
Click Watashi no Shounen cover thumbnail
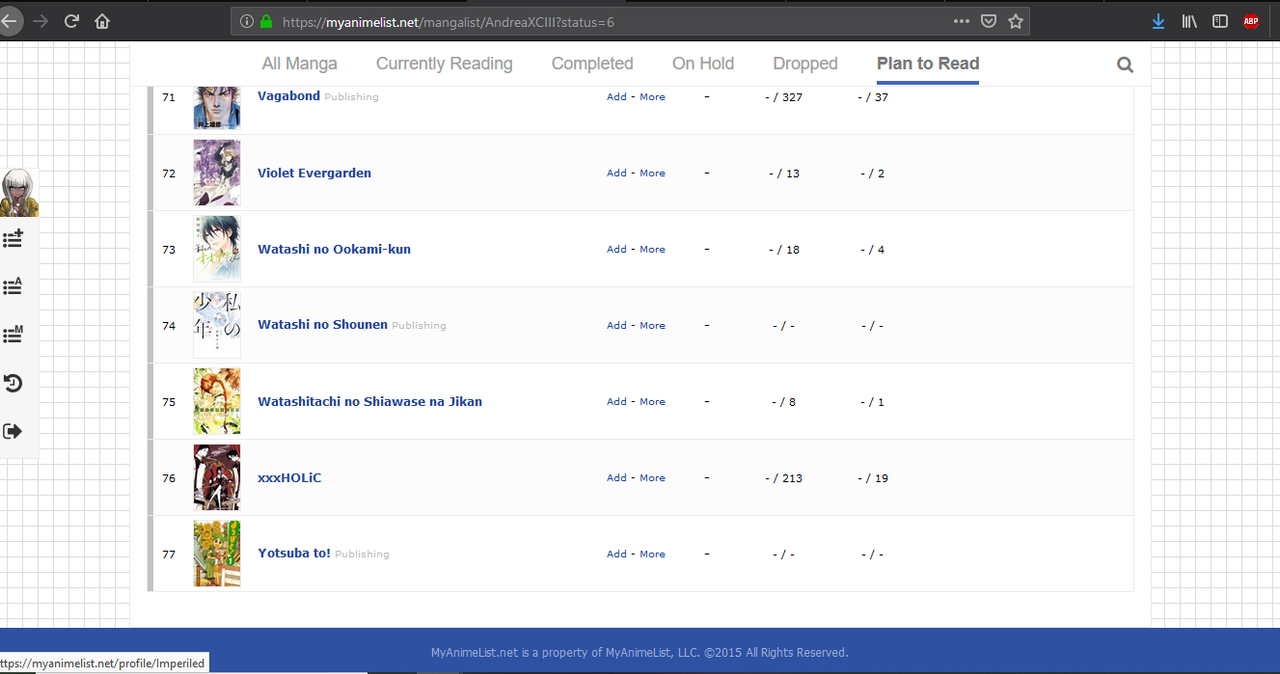point(217,325)
